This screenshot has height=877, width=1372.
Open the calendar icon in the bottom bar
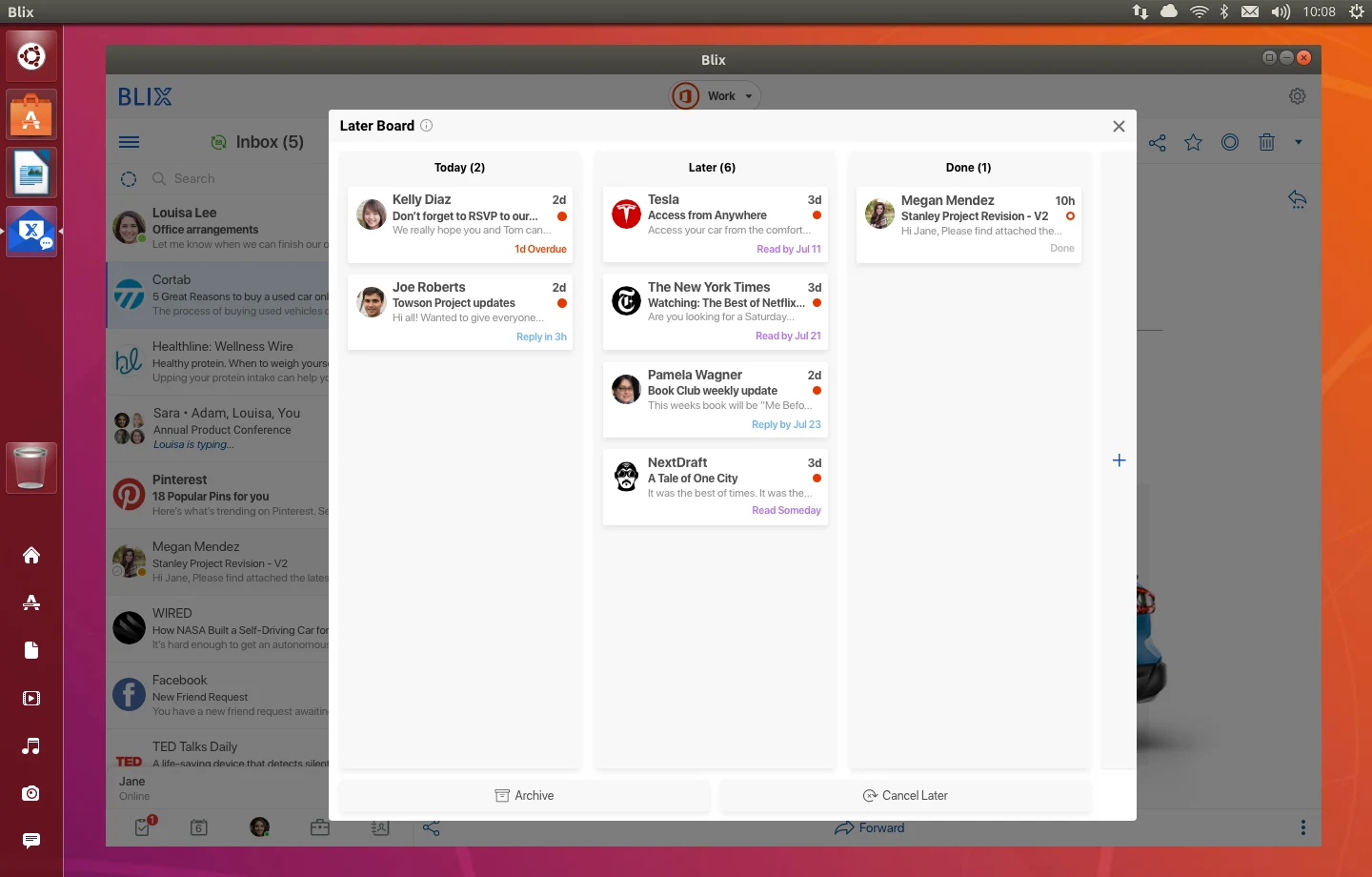click(198, 827)
